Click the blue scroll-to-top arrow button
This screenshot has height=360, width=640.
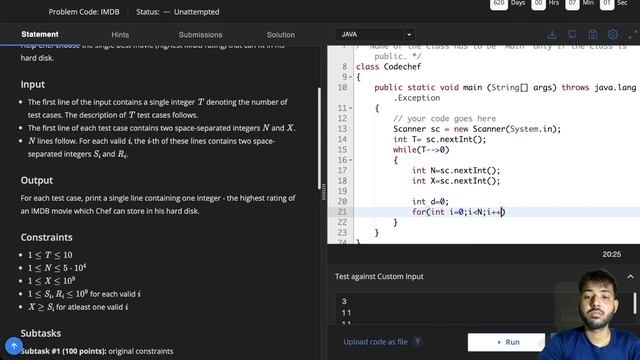click(13, 346)
